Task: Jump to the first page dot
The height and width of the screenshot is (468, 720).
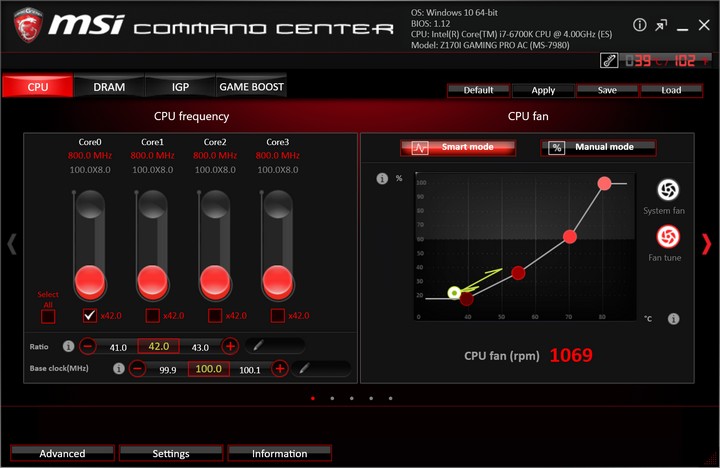Action: coord(313,398)
